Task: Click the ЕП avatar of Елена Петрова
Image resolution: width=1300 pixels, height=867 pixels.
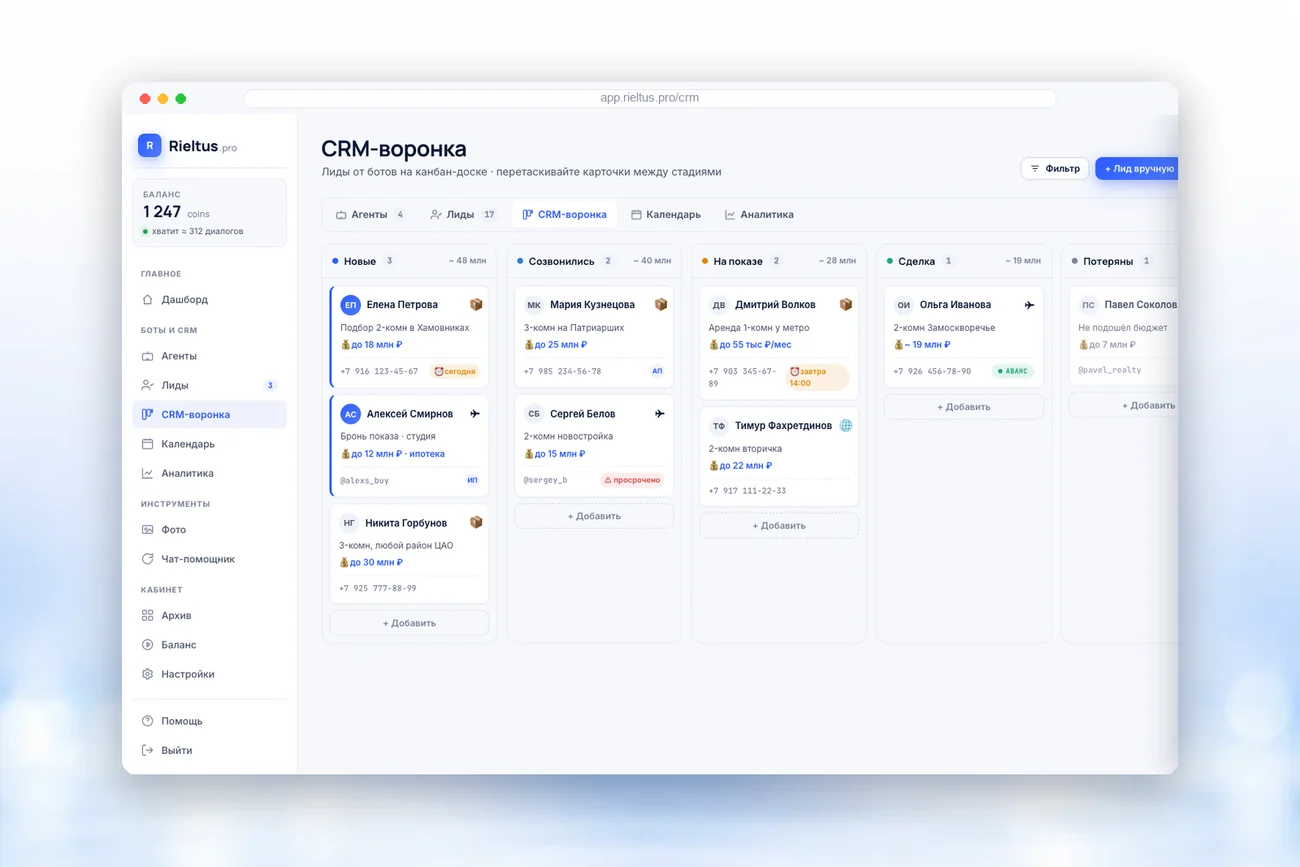Action: (x=350, y=305)
